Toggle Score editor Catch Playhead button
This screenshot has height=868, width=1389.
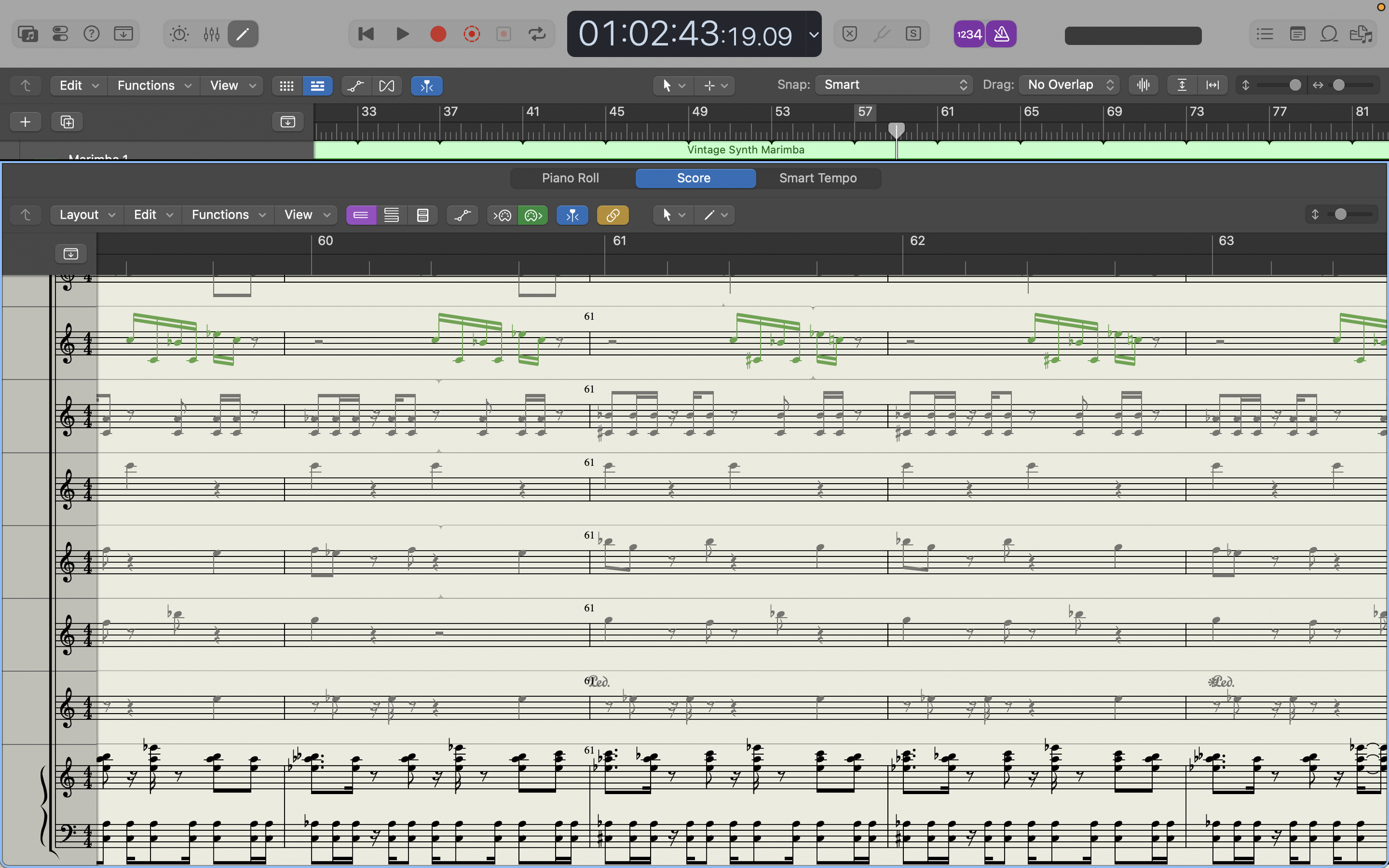pos(572,215)
